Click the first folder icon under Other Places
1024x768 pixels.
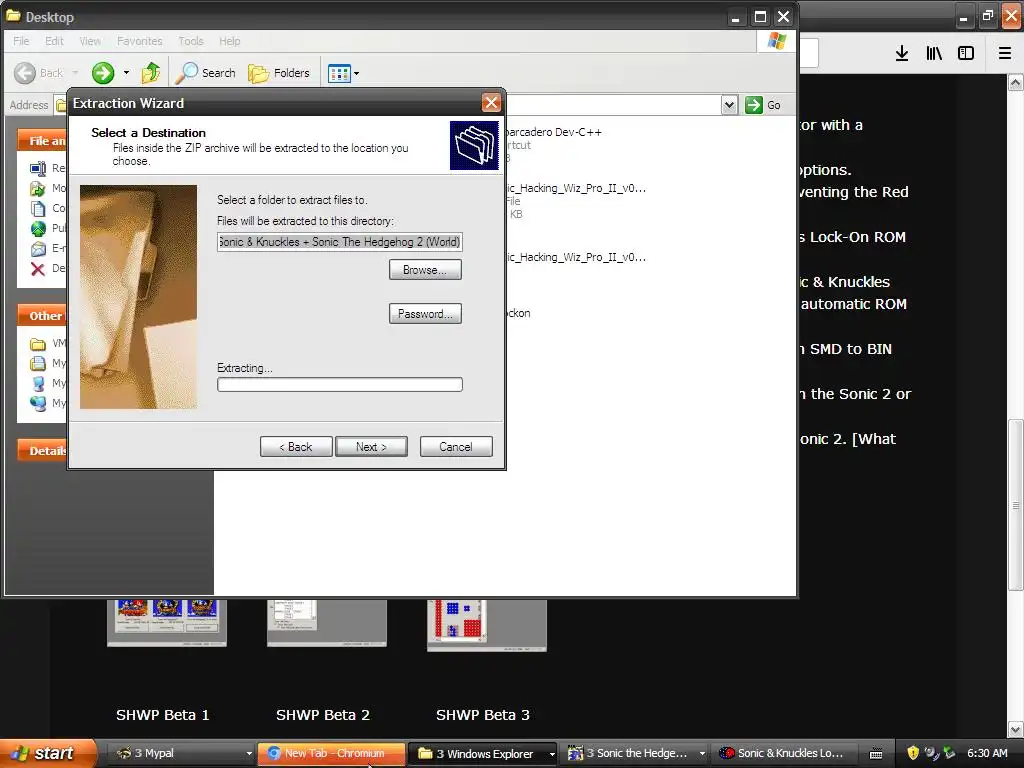tap(38, 344)
